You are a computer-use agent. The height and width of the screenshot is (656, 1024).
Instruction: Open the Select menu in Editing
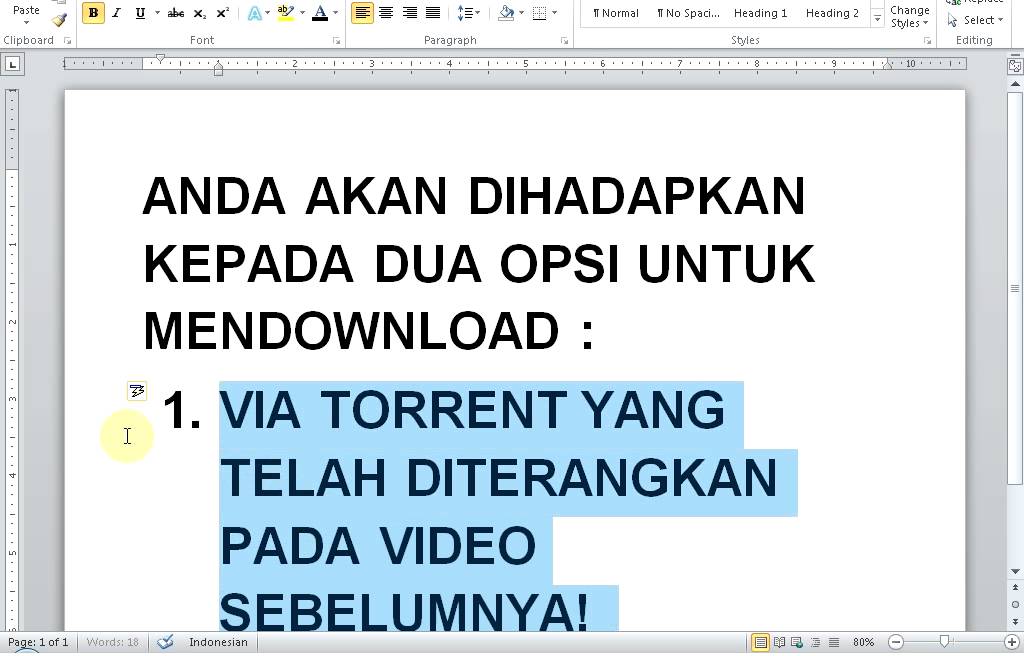(x=974, y=20)
